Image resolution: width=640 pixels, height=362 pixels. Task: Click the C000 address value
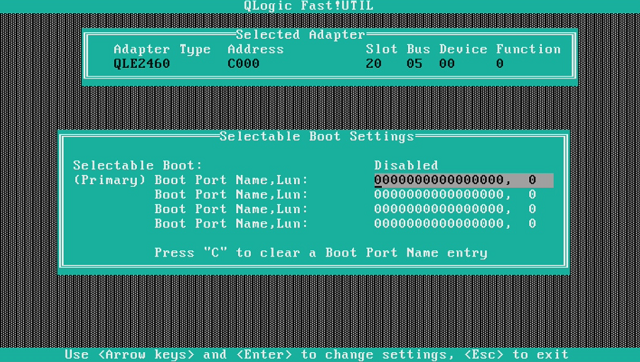click(243, 64)
